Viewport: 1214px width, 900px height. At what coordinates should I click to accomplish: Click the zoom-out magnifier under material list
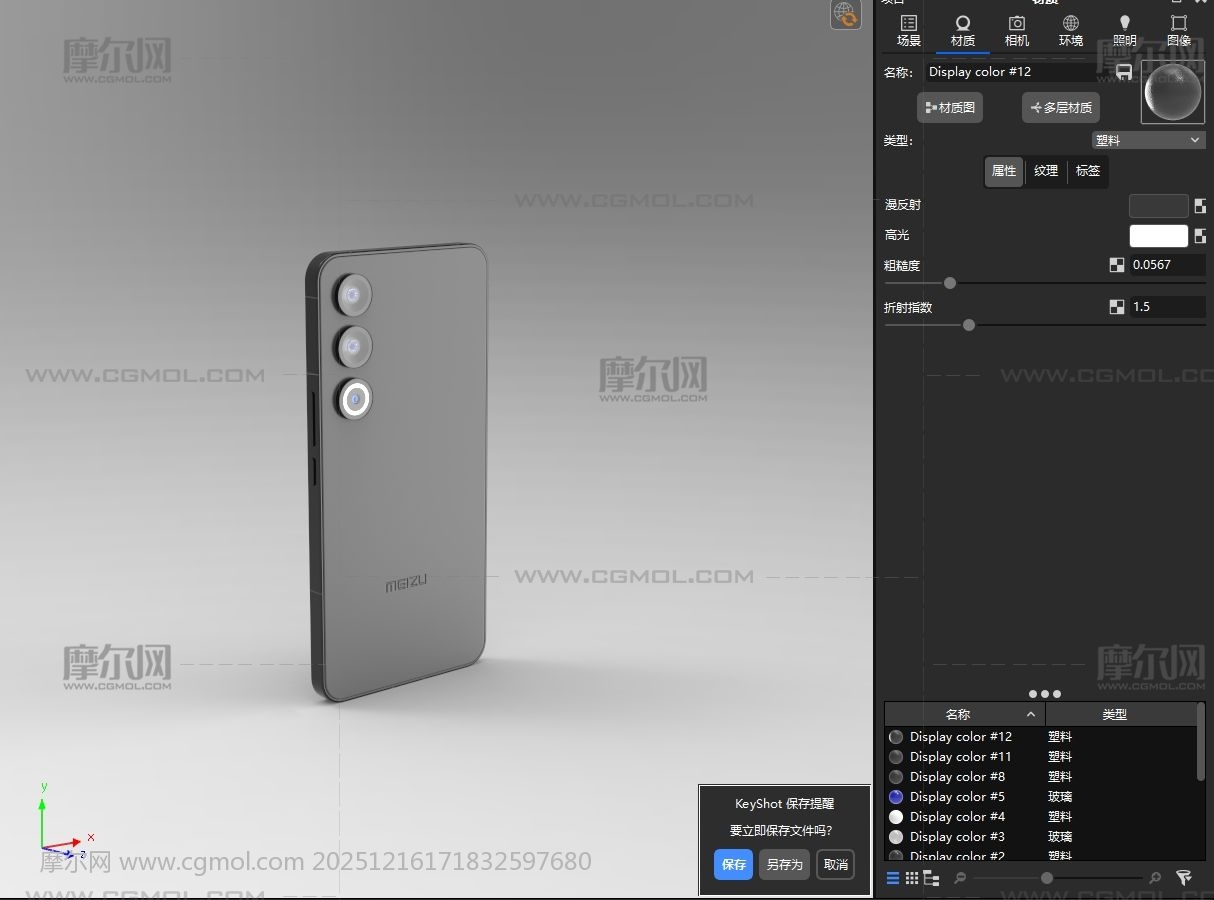click(960, 878)
